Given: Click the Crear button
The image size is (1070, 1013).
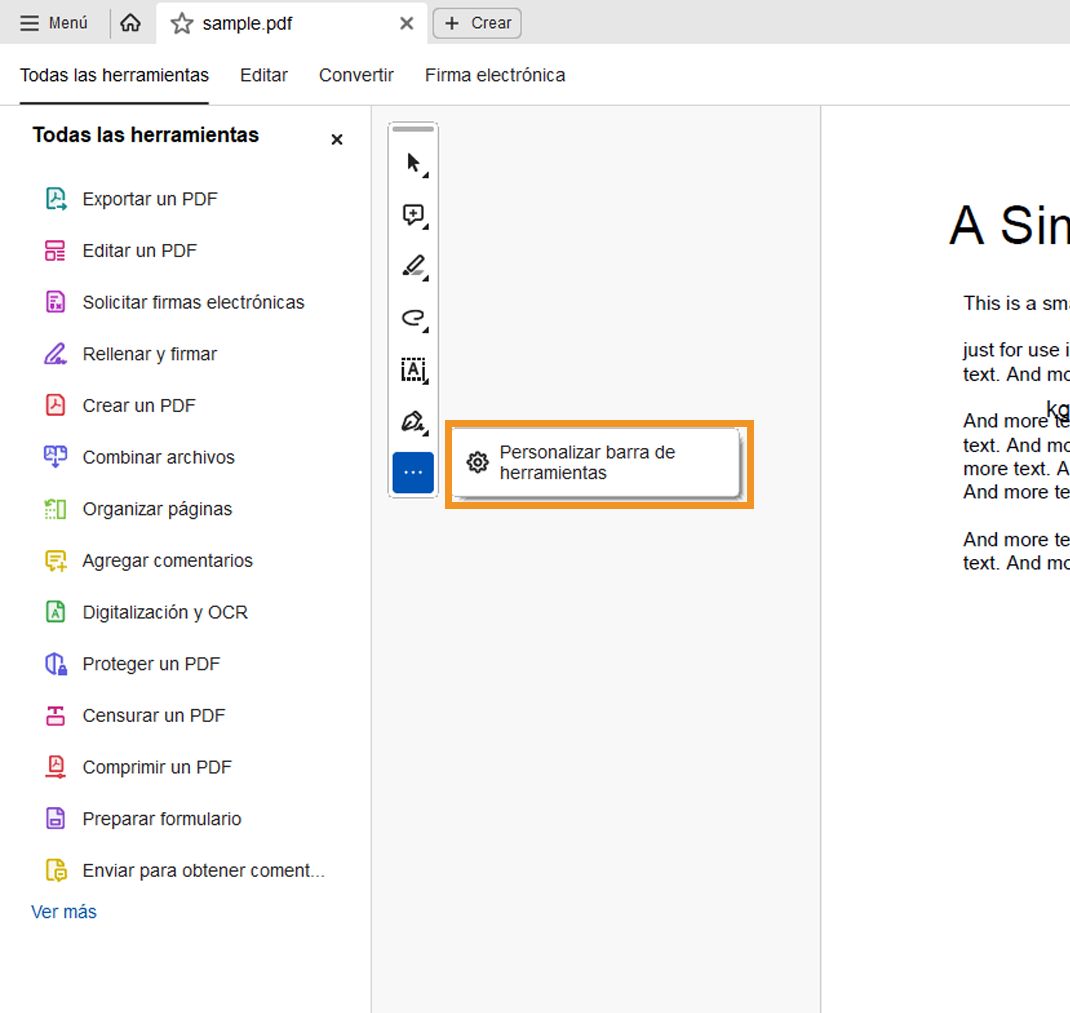Looking at the screenshot, I should click(477, 23).
